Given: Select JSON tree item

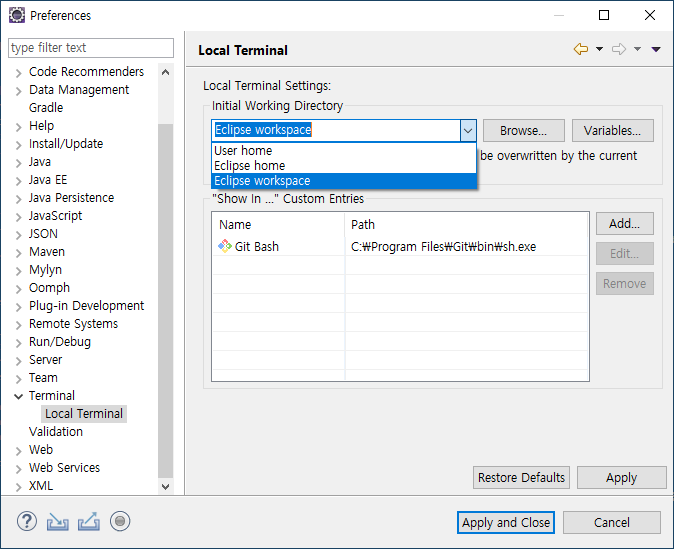Looking at the screenshot, I should (43, 233).
